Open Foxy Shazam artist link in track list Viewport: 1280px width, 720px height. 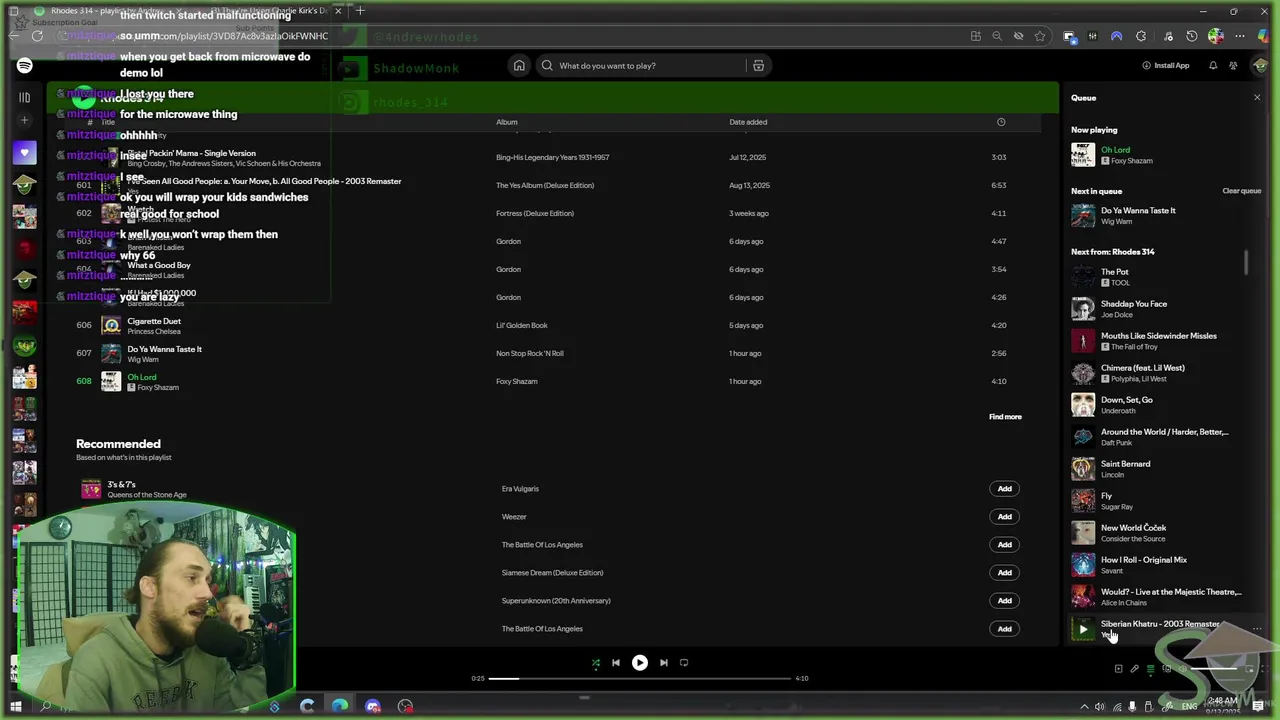coord(158,388)
